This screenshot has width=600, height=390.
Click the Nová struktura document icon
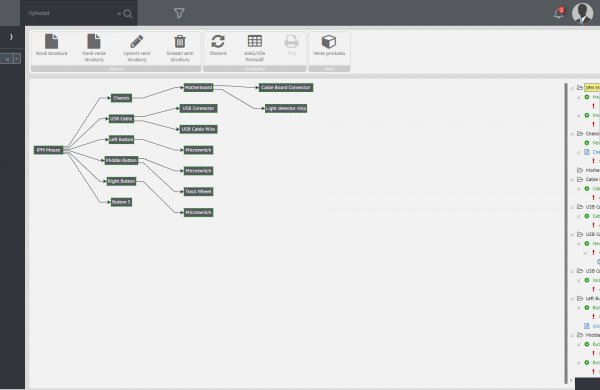51,41
